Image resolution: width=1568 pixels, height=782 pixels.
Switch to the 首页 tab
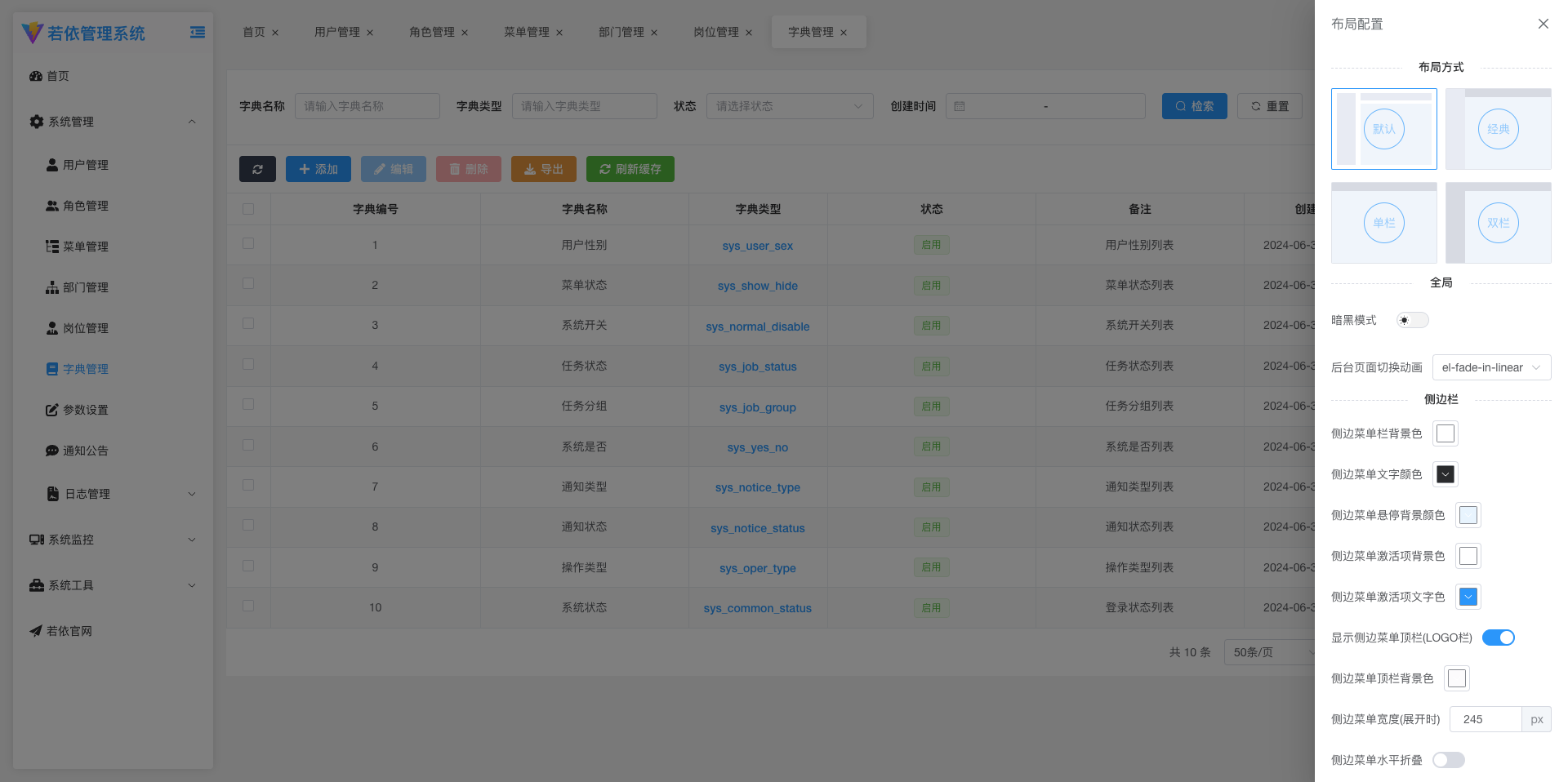[x=254, y=32]
